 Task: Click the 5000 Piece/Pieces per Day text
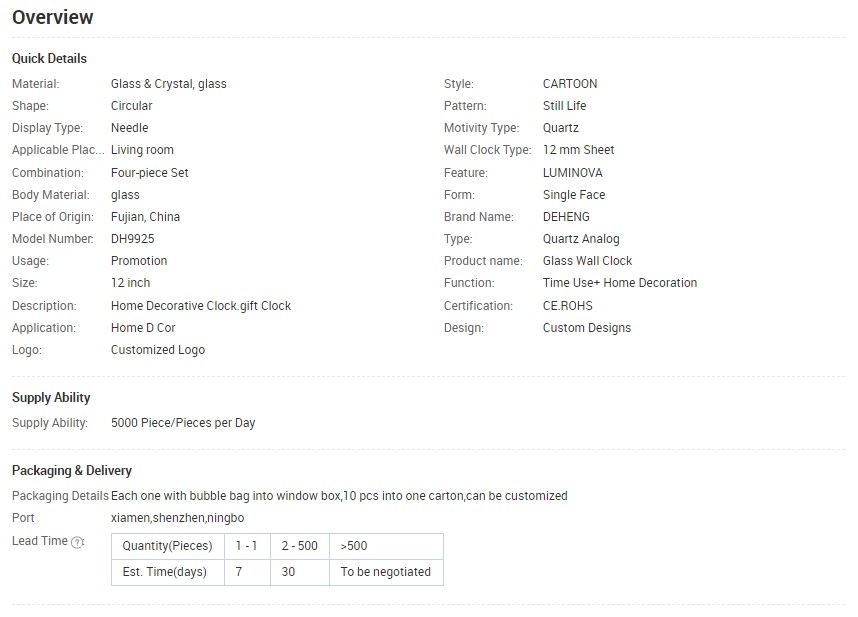click(x=183, y=423)
